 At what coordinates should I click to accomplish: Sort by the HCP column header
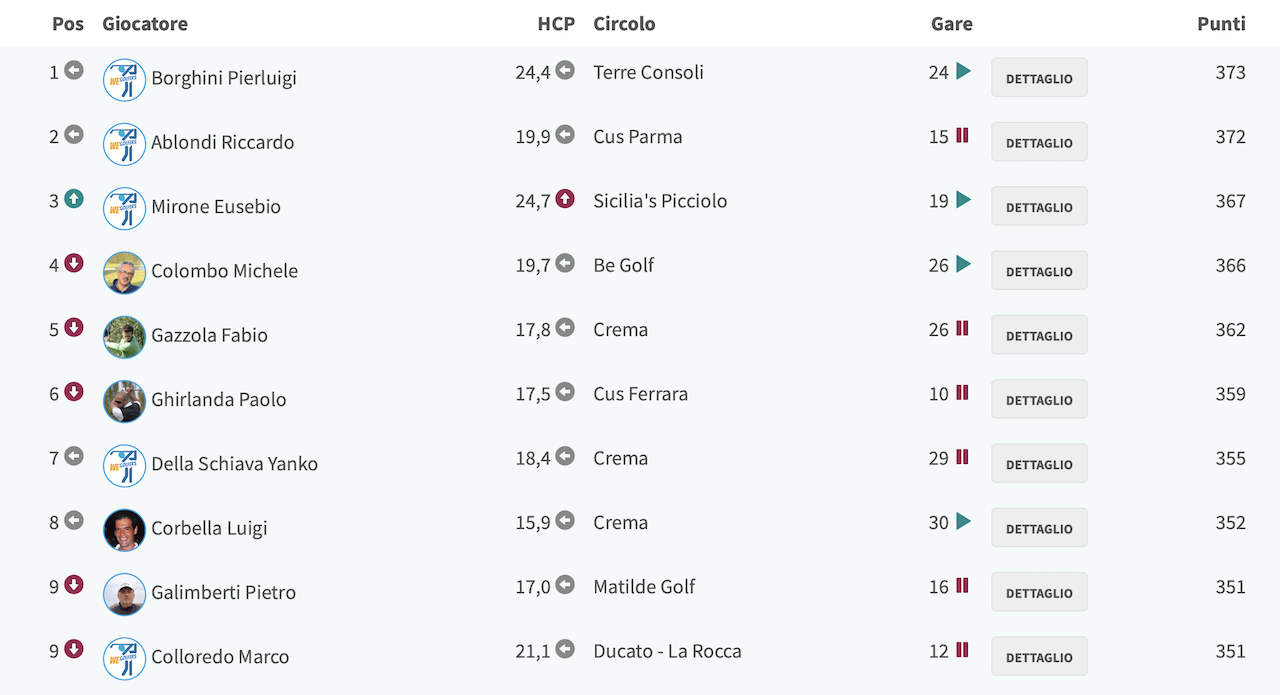click(x=556, y=23)
